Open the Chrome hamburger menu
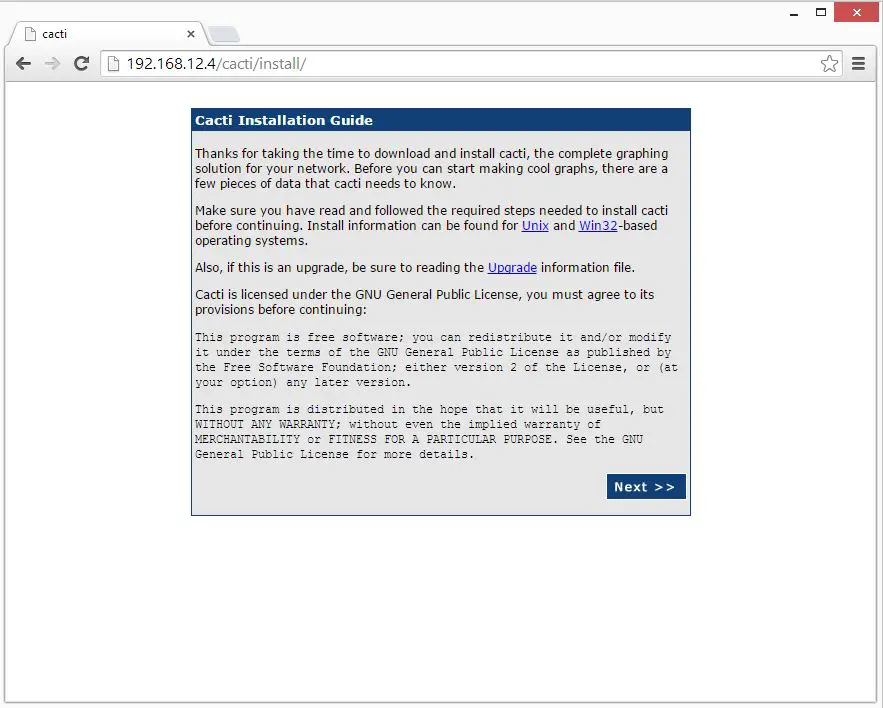The width and height of the screenshot is (883, 708). [858, 64]
